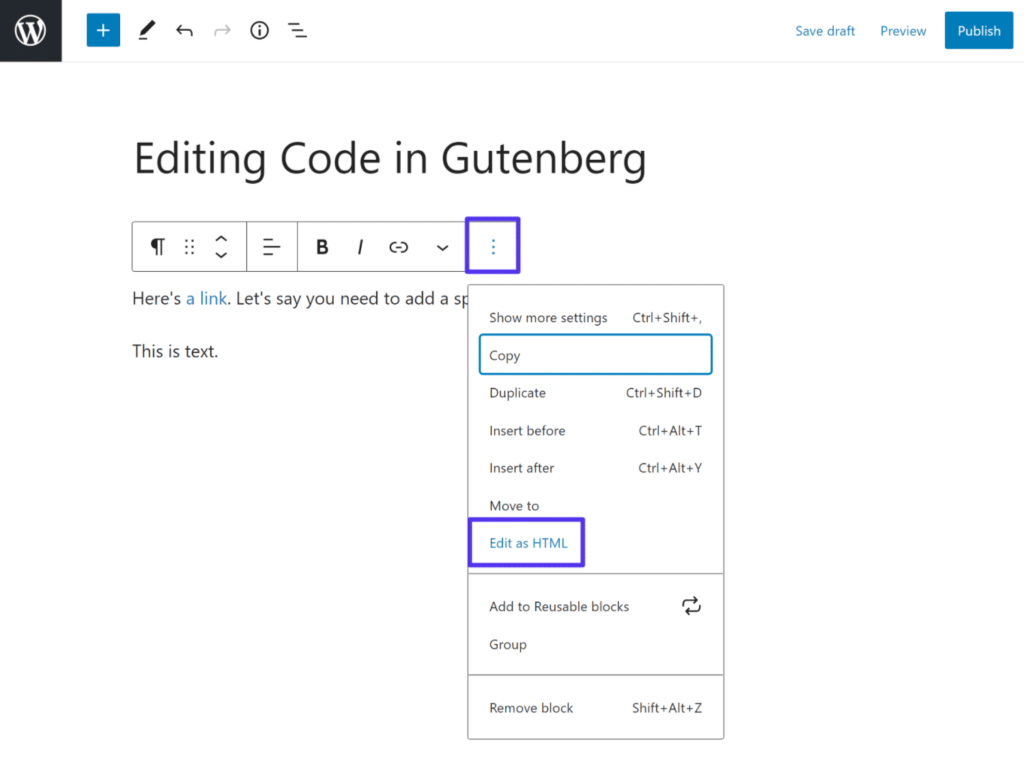Grab the block drag handle icon
This screenshot has width=1024, height=762.
189,246
